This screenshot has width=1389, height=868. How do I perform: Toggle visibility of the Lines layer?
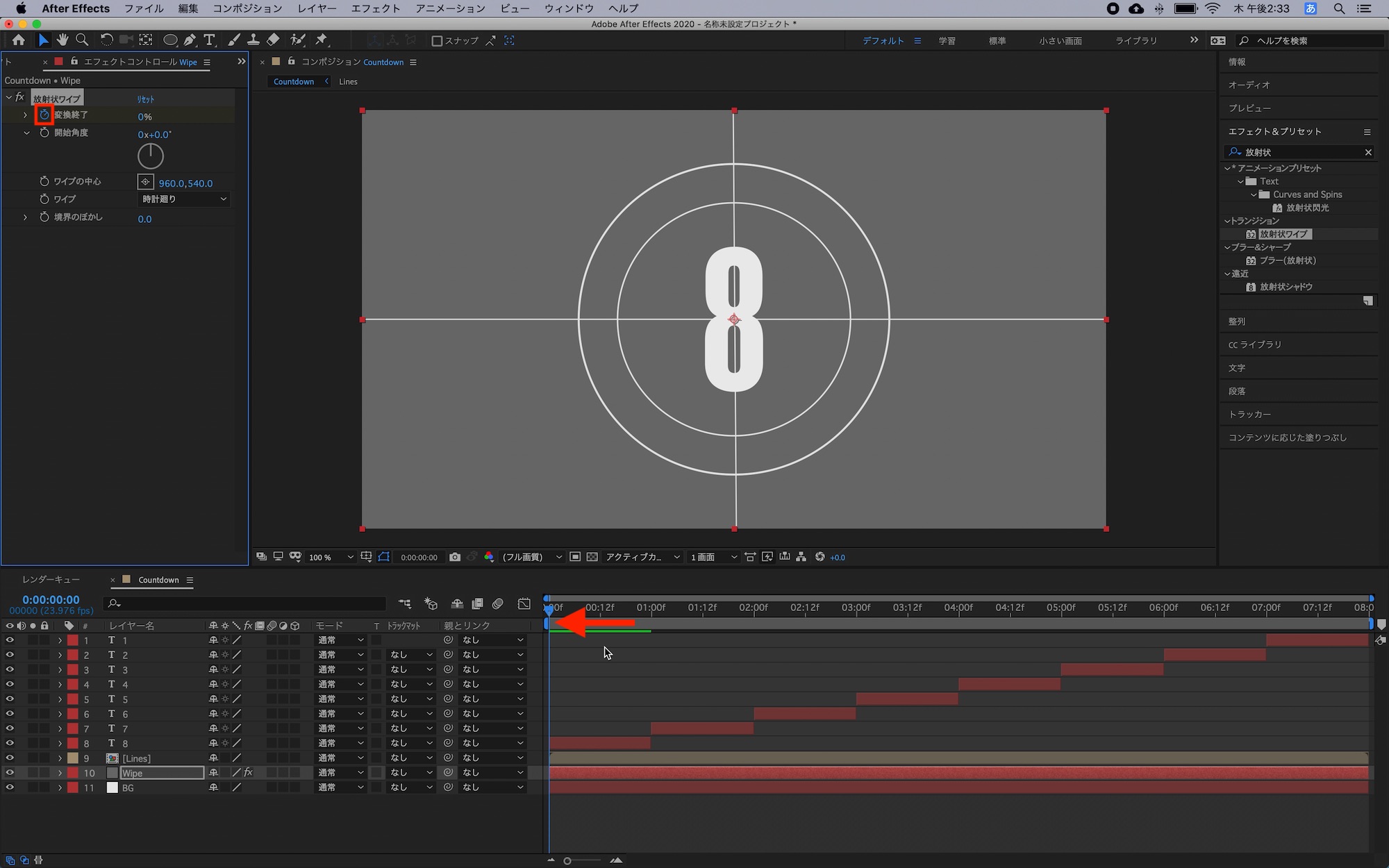[10, 758]
